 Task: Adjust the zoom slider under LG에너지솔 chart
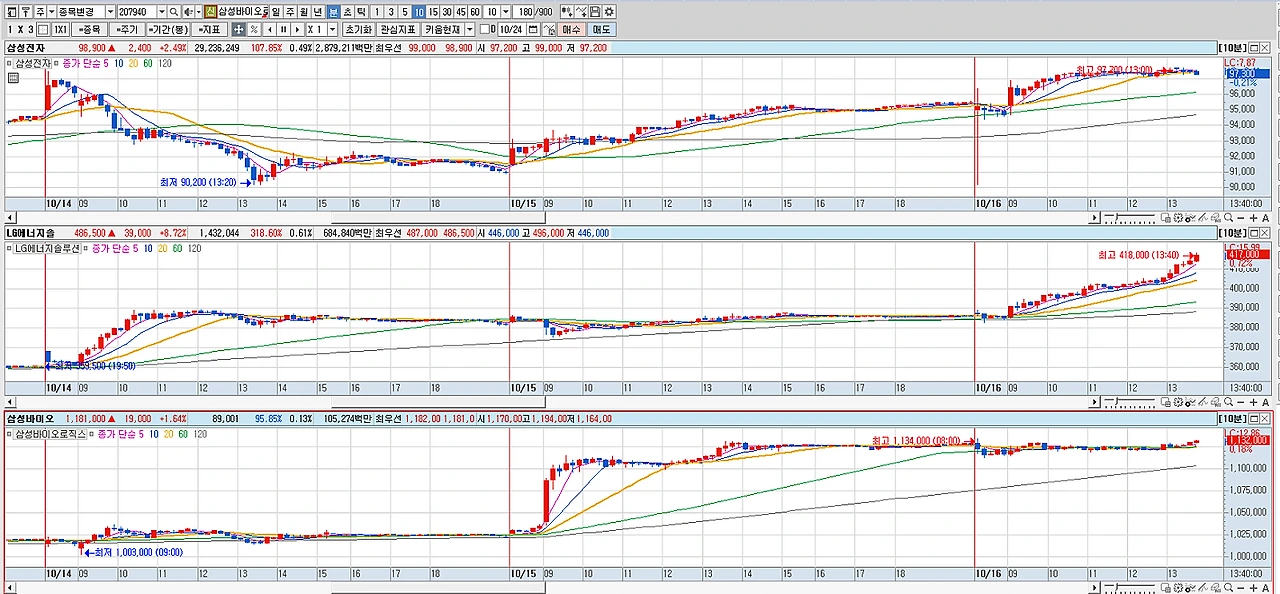1130,401
